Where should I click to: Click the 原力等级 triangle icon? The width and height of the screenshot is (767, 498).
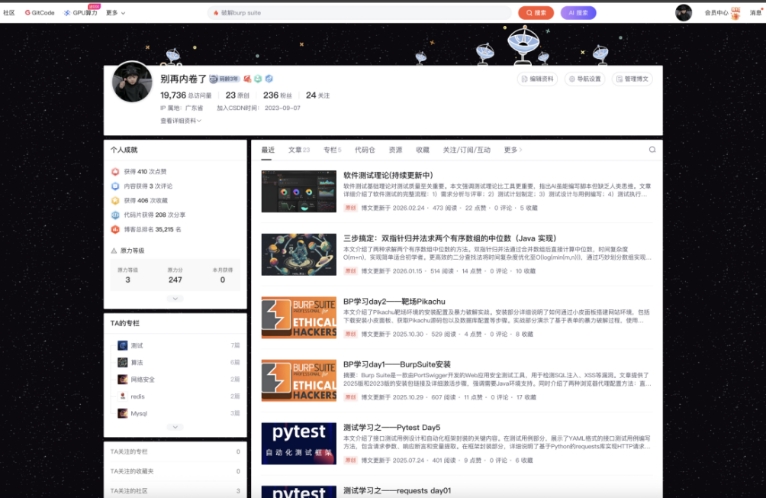tap(114, 250)
